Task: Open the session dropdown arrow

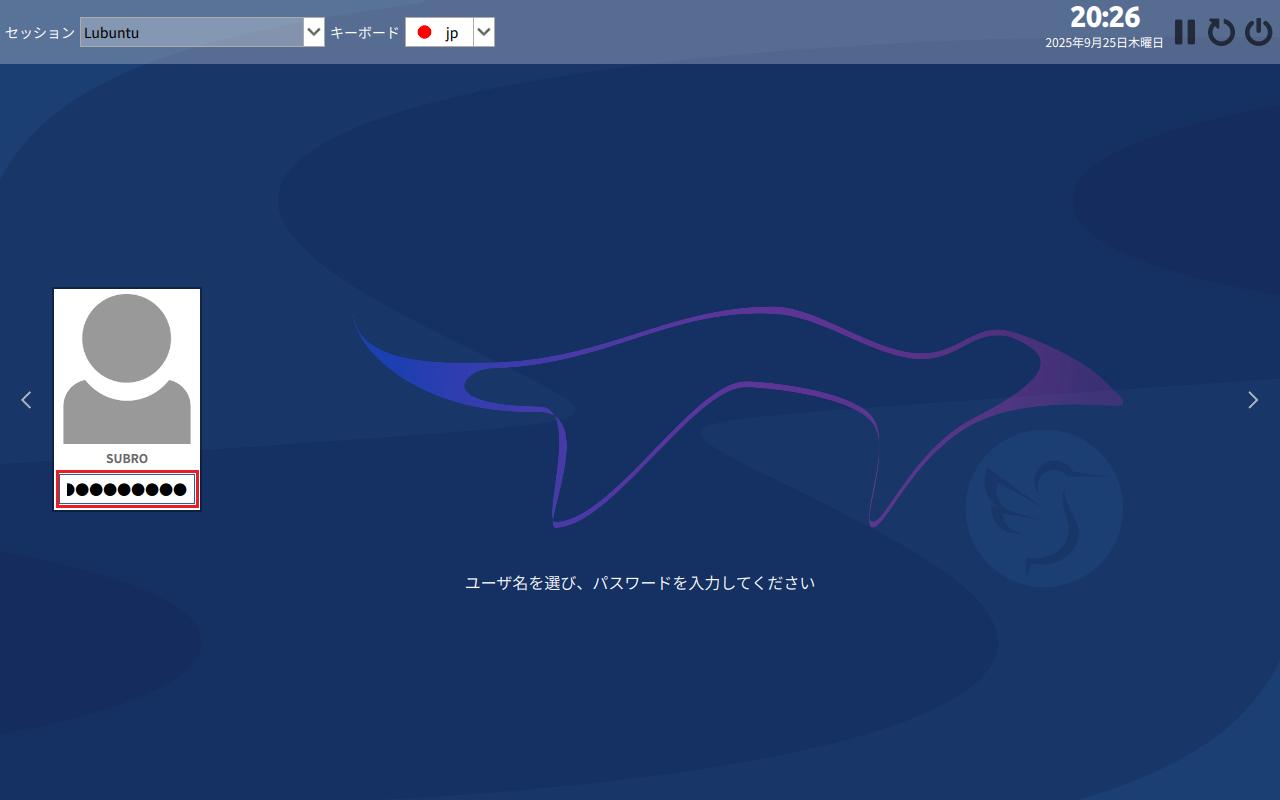Action: point(314,32)
